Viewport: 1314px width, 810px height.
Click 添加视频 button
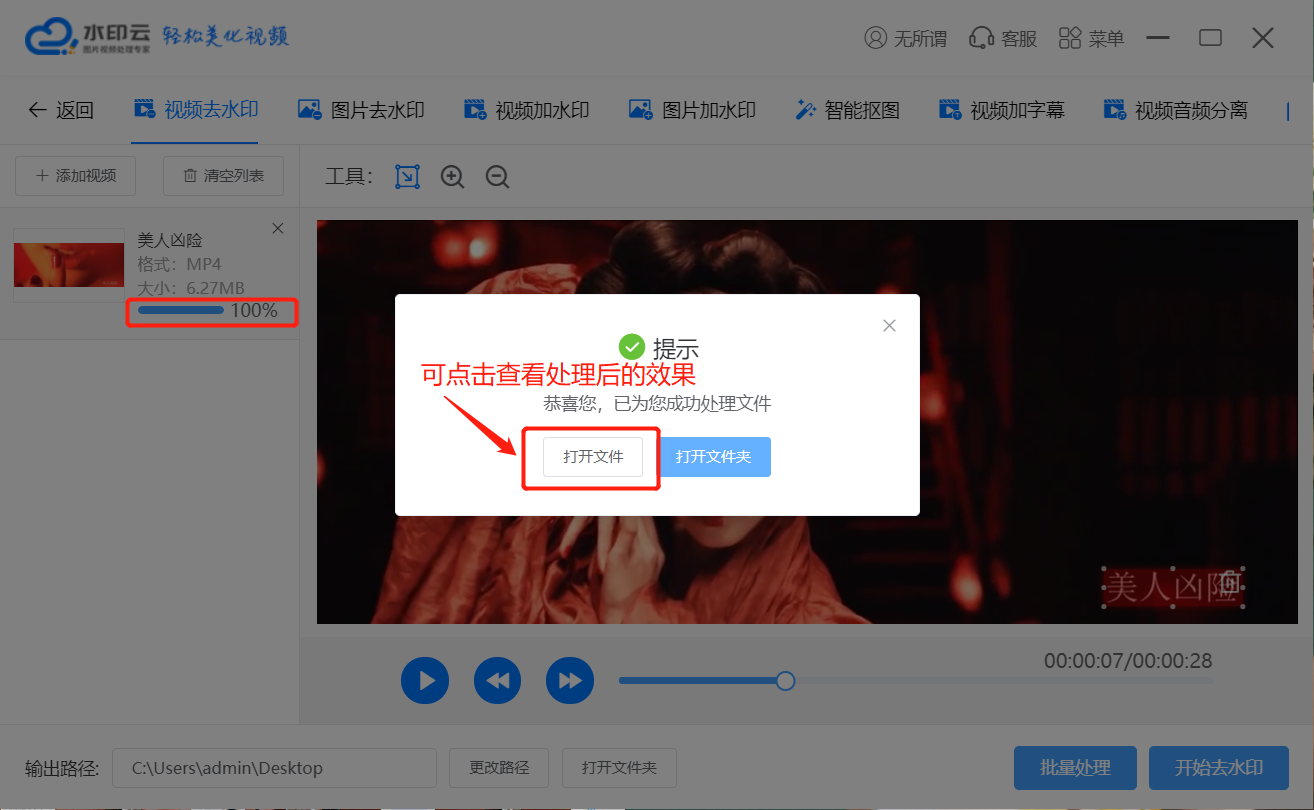coord(76,175)
